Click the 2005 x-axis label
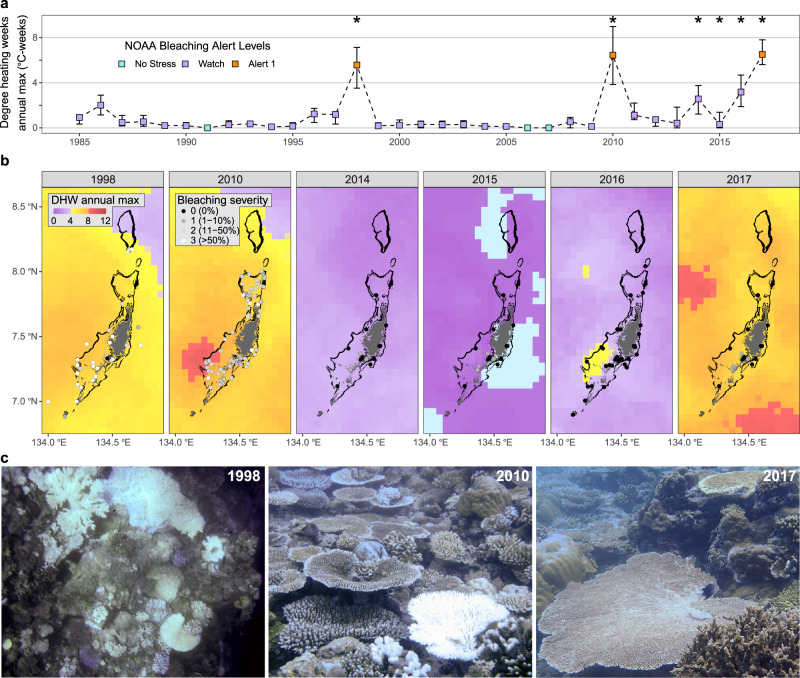Screen dimensions: 800x678 pyautogui.click(x=506, y=142)
